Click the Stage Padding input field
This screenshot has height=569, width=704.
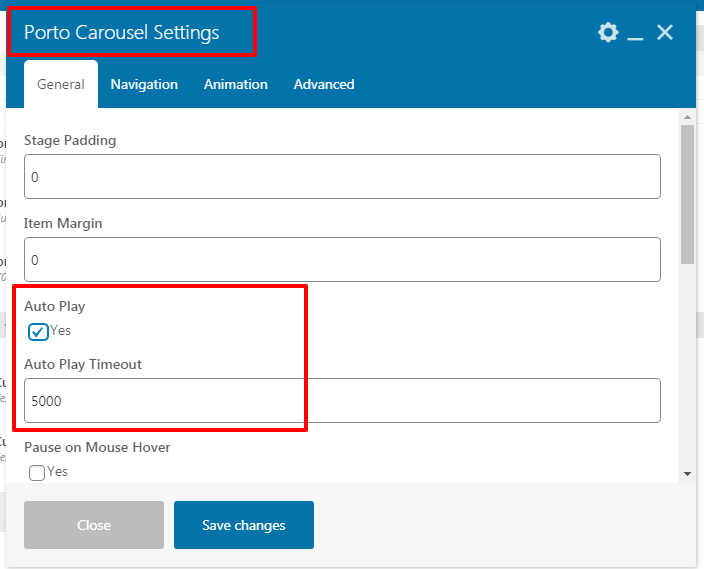coord(342,177)
